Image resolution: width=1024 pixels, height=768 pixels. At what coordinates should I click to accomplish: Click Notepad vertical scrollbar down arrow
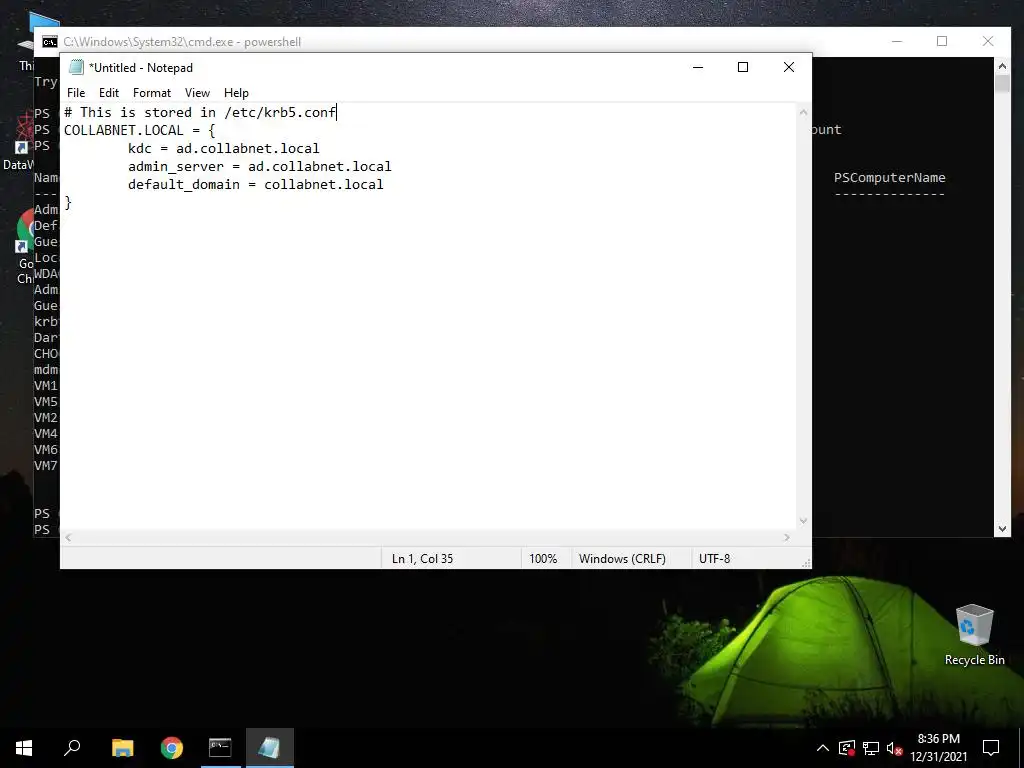803,521
